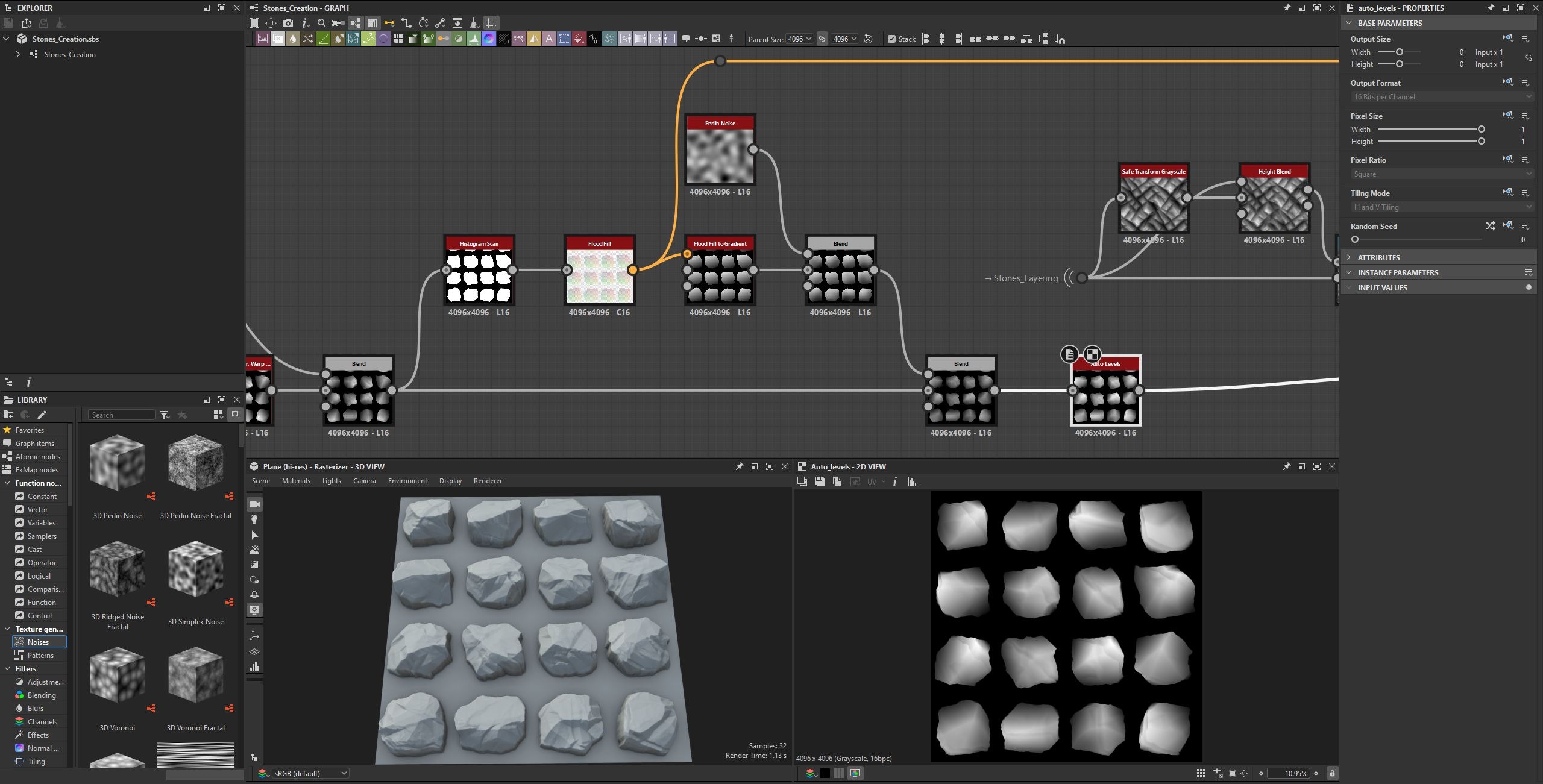Show the histogram in the 2D view
The width and height of the screenshot is (1543, 784).
click(x=912, y=481)
